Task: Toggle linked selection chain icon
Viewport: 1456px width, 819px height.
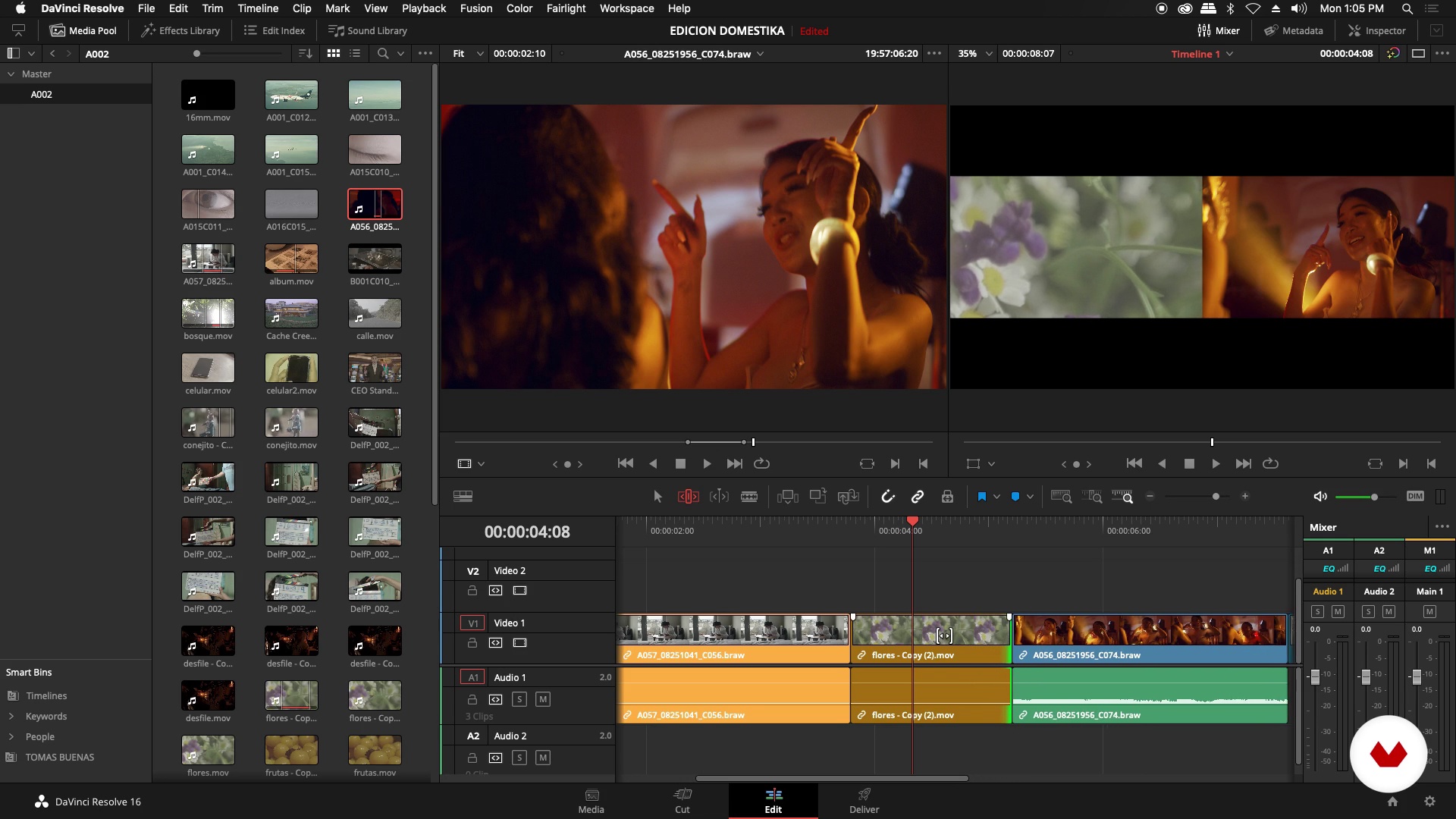Action: pyautogui.click(x=918, y=497)
